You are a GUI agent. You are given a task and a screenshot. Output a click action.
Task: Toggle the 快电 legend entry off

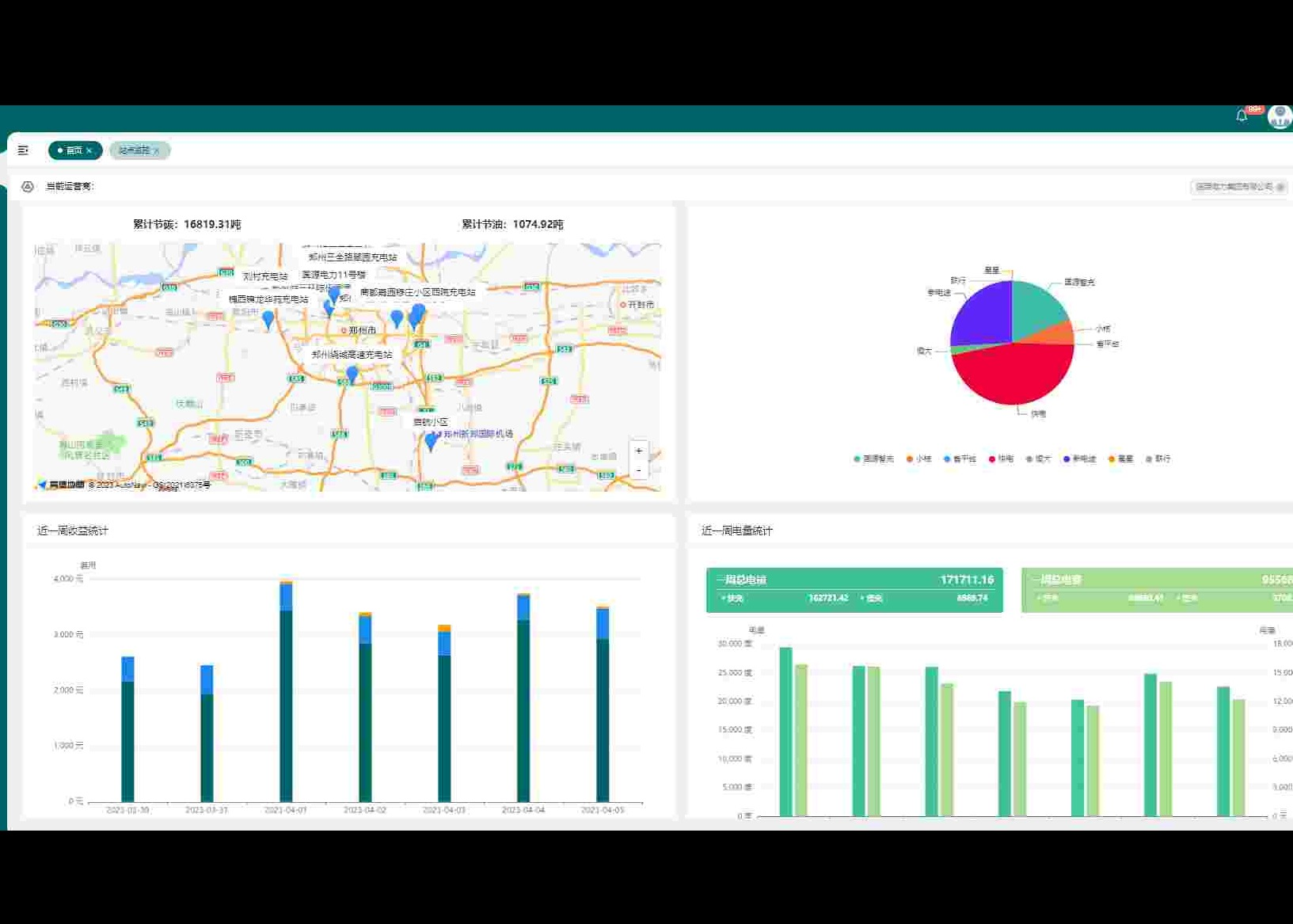click(1001, 458)
